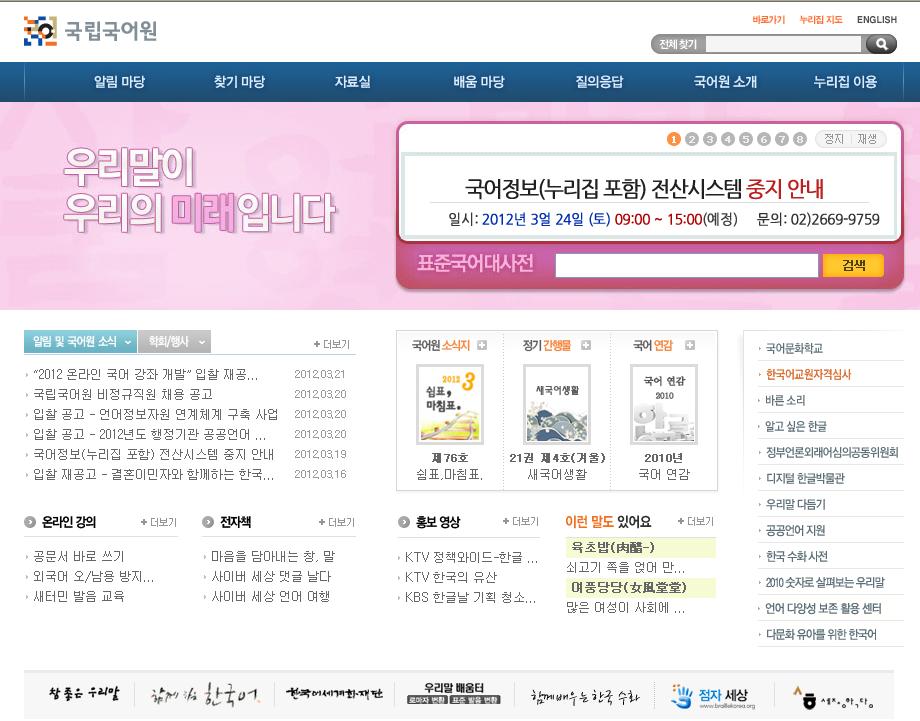Open the plus icon next to 국어 연감

(690, 345)
